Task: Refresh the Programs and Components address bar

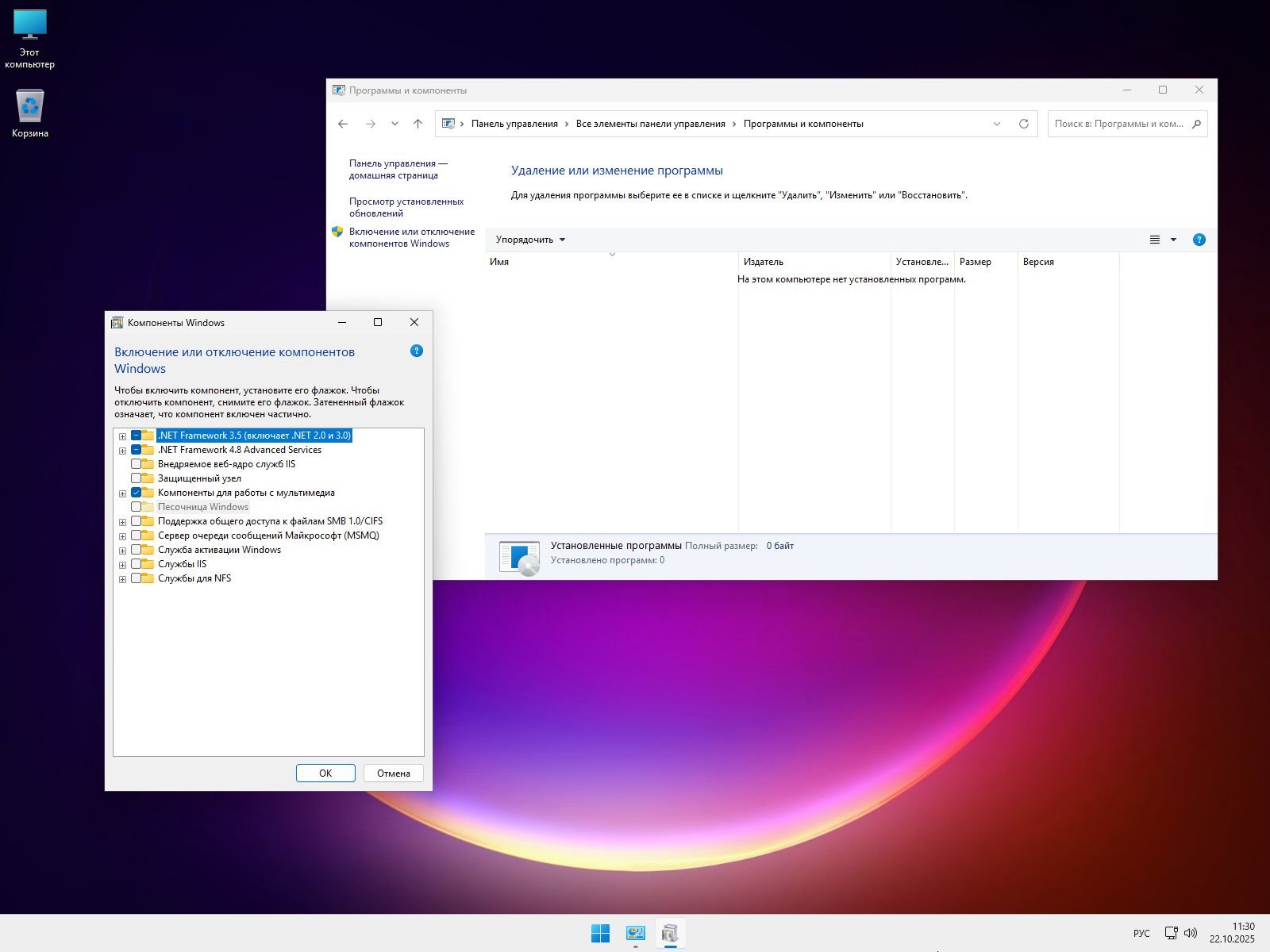Action: (1024, 124)
